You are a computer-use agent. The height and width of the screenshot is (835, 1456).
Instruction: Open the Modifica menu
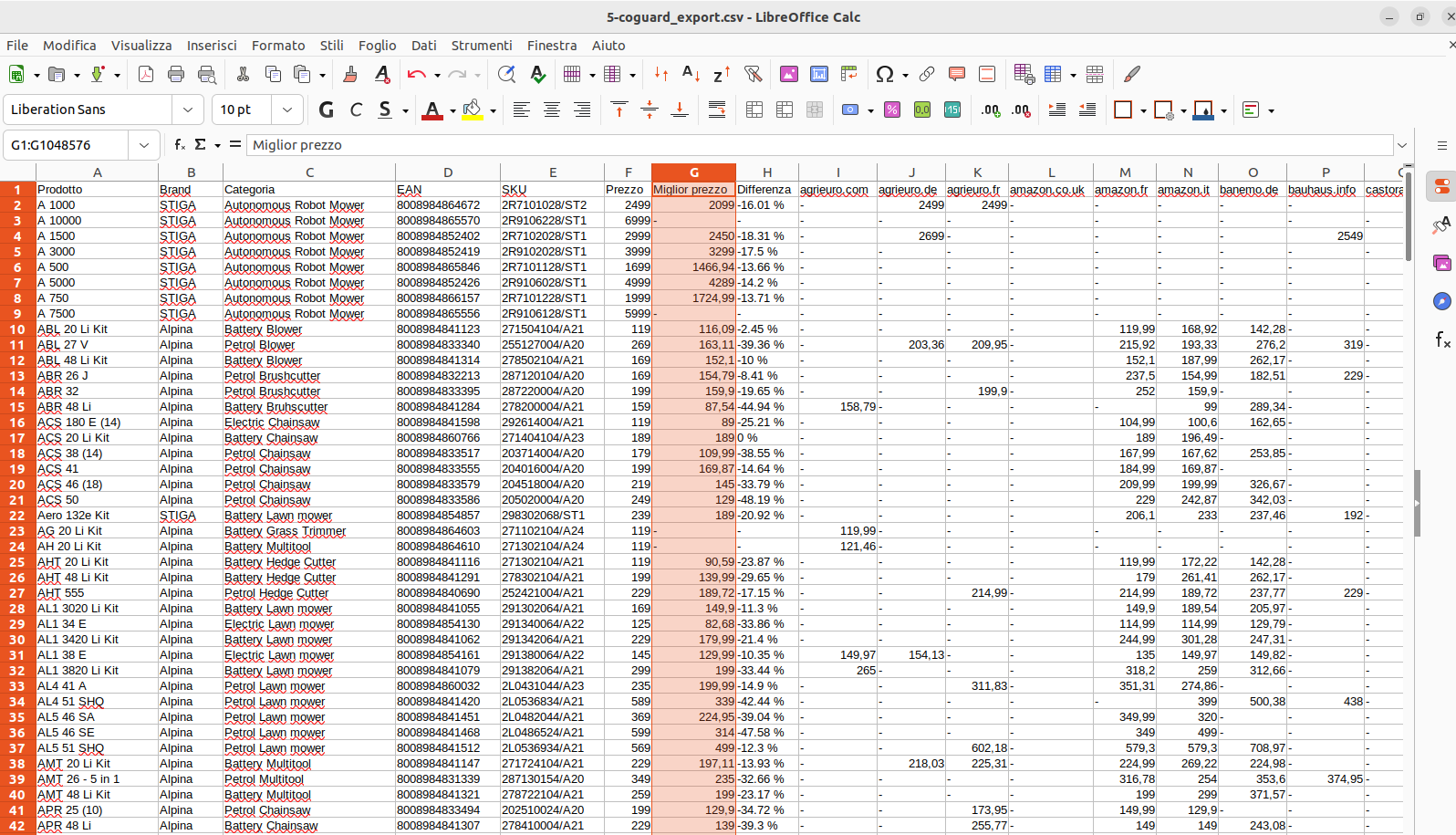click(x=69, y=45)
